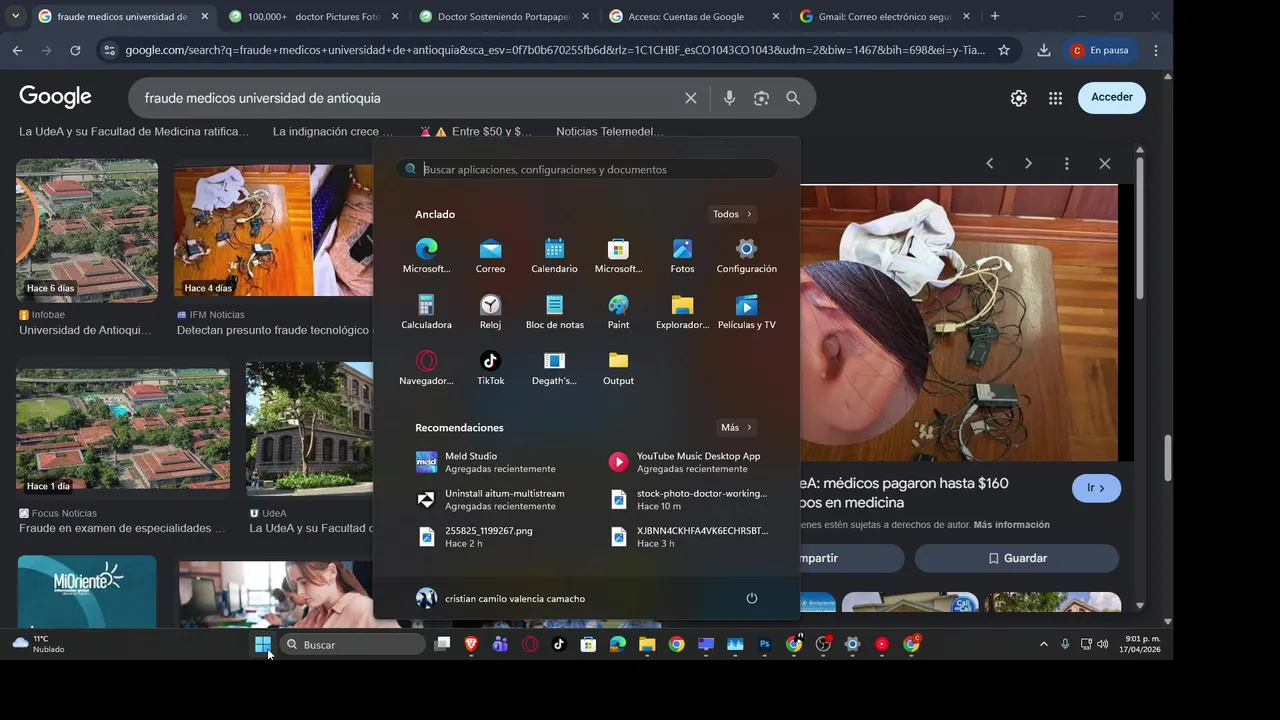
Task: Click Google search magnifier button
Action: (x=793, y=98)
